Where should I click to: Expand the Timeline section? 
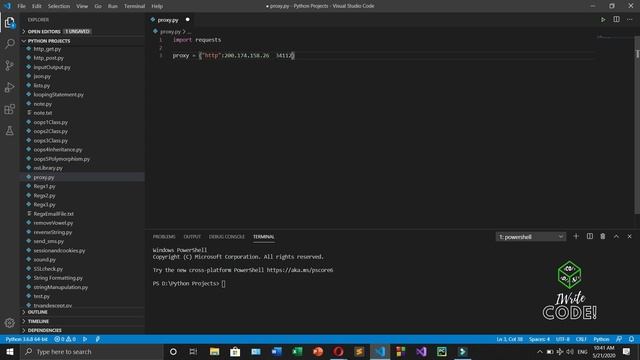pos(82,321)
